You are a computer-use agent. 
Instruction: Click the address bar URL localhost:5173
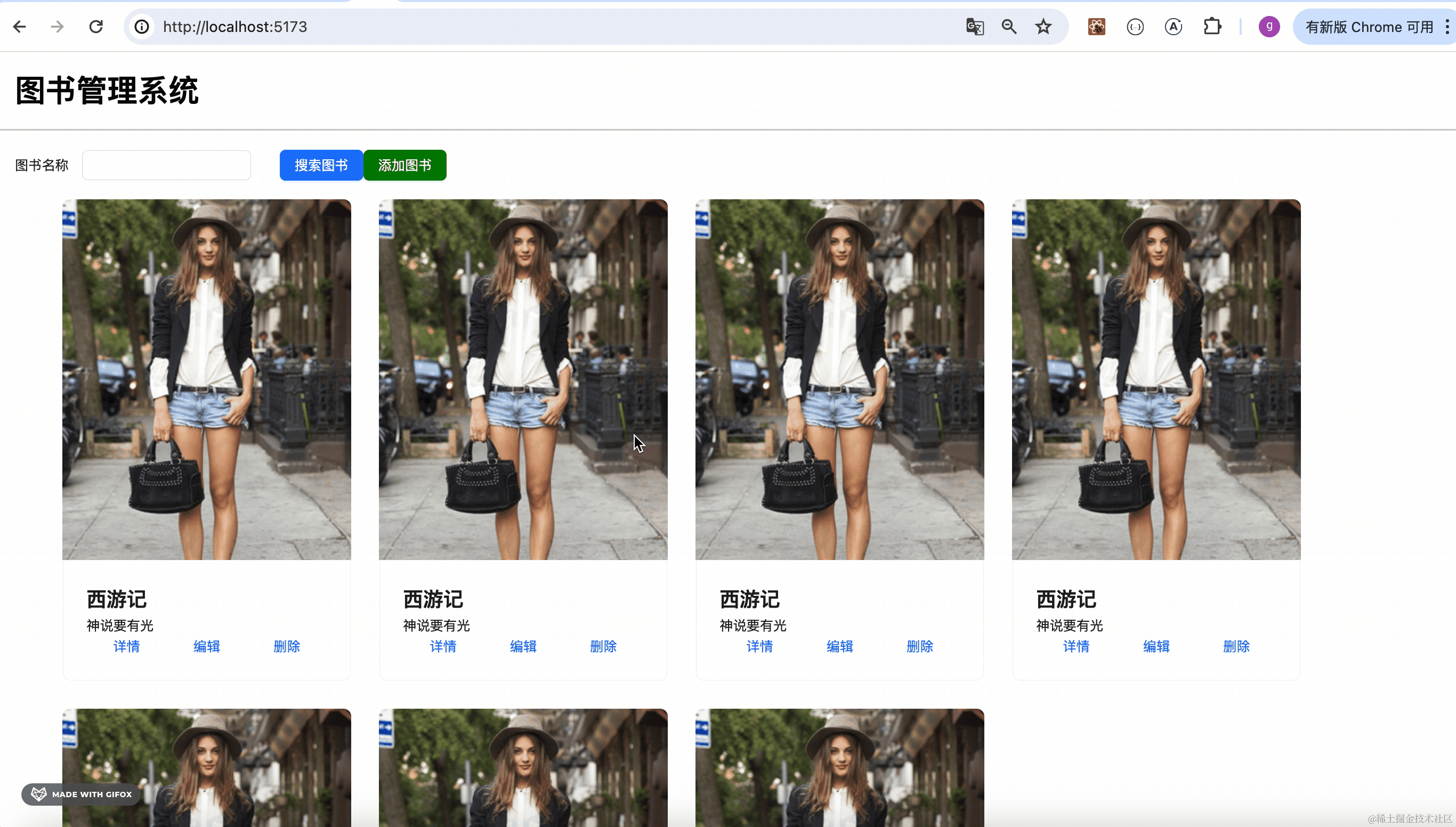[x=235, y=27]
